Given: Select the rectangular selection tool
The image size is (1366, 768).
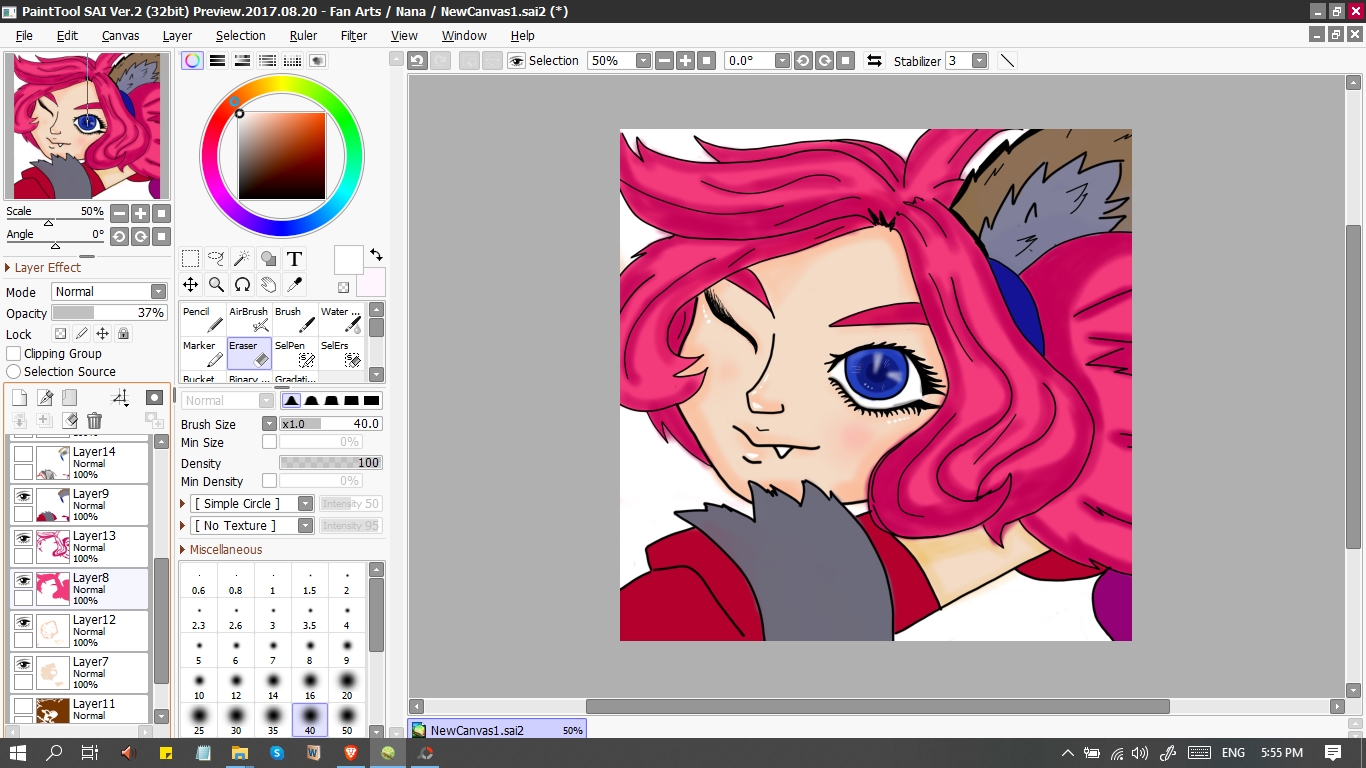Looking at the screenshot, I should 190,259.
